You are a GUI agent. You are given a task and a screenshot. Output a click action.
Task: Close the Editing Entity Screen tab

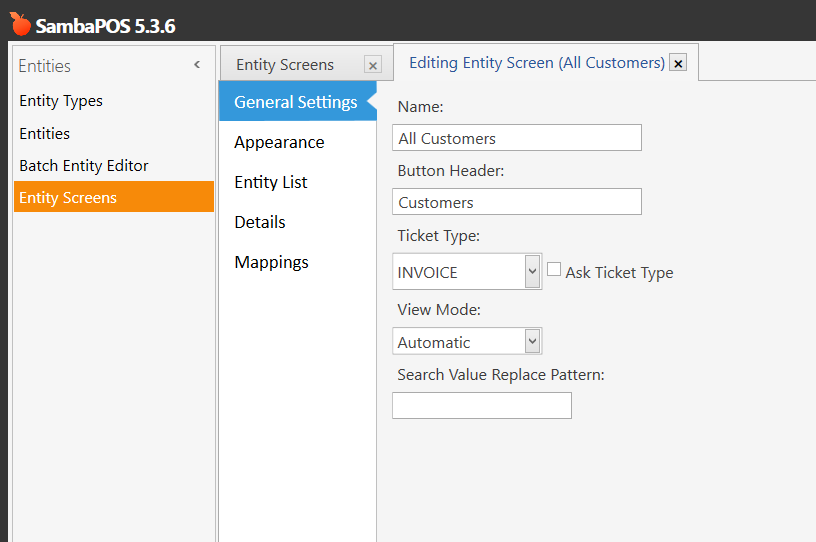tap(678, 63)
